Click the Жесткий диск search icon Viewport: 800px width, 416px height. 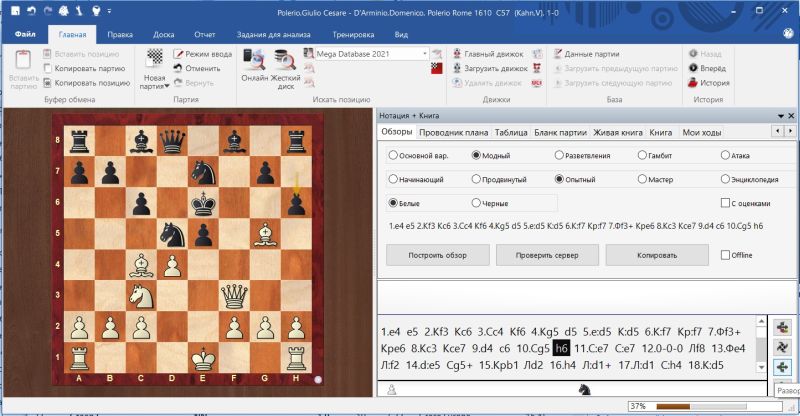point(285,62)
